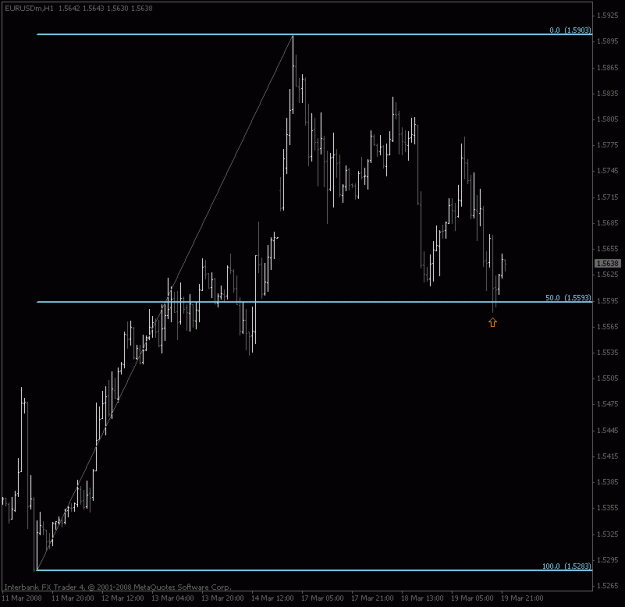625x607 pixels.
Task: Click the 18 Mar 13:00 time axis label
Action: [422, 598]
